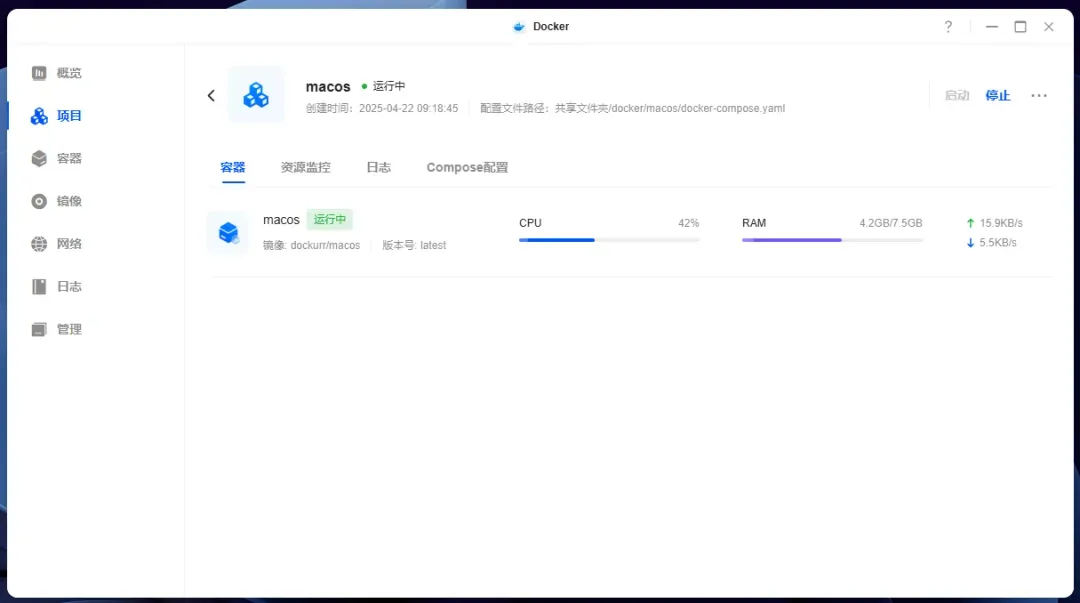Click the macos project cubes icon in header

pos(256,95)
